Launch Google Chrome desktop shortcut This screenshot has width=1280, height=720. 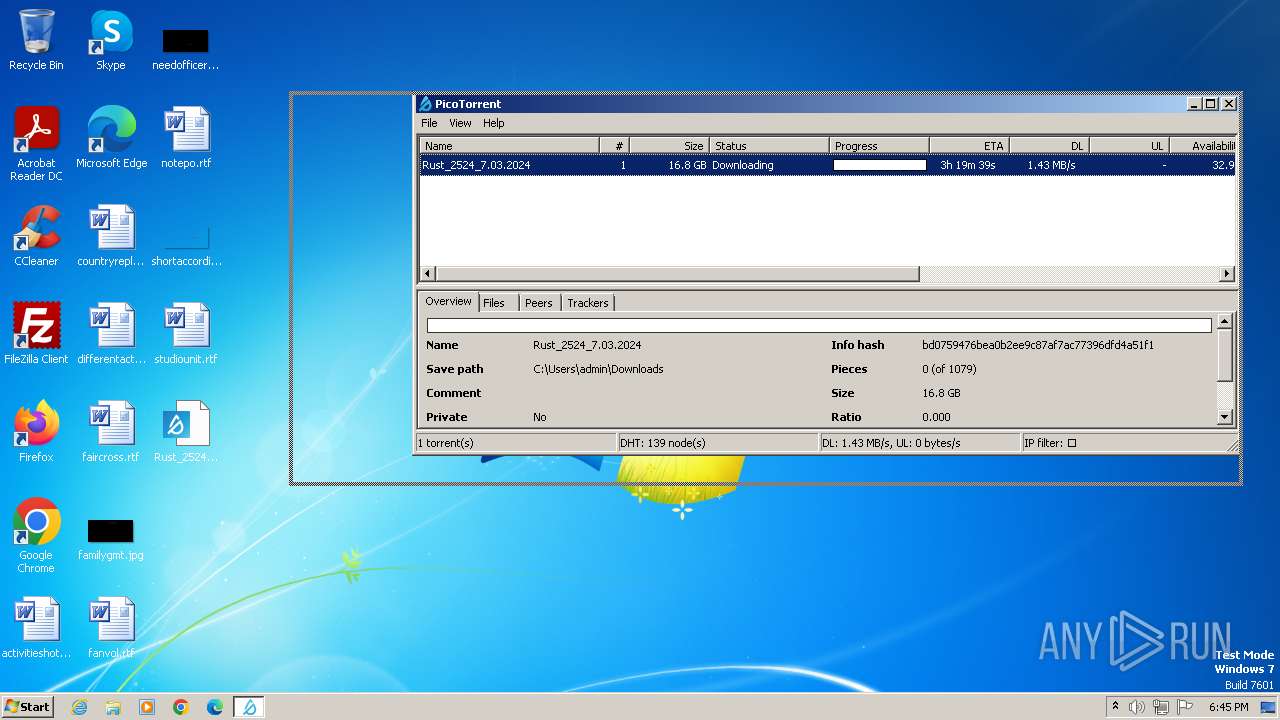(x=36, y=536)
